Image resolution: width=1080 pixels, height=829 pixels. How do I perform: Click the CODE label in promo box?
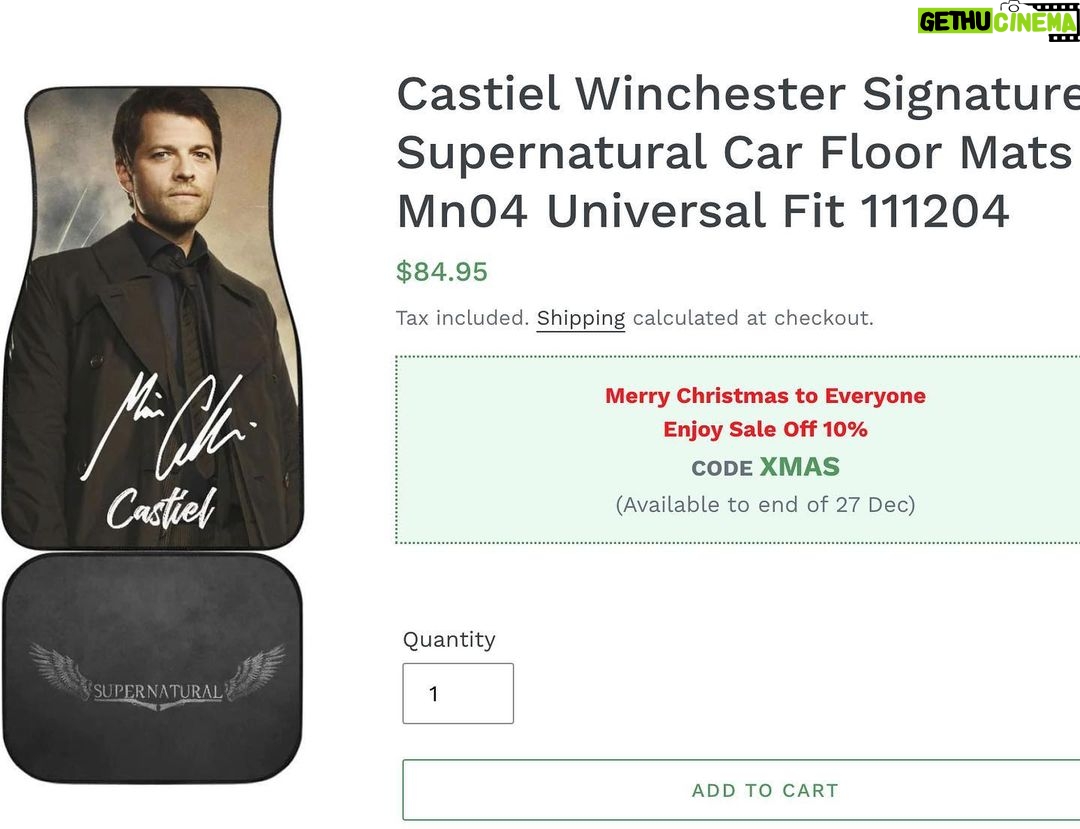click(x=722, y=469)
